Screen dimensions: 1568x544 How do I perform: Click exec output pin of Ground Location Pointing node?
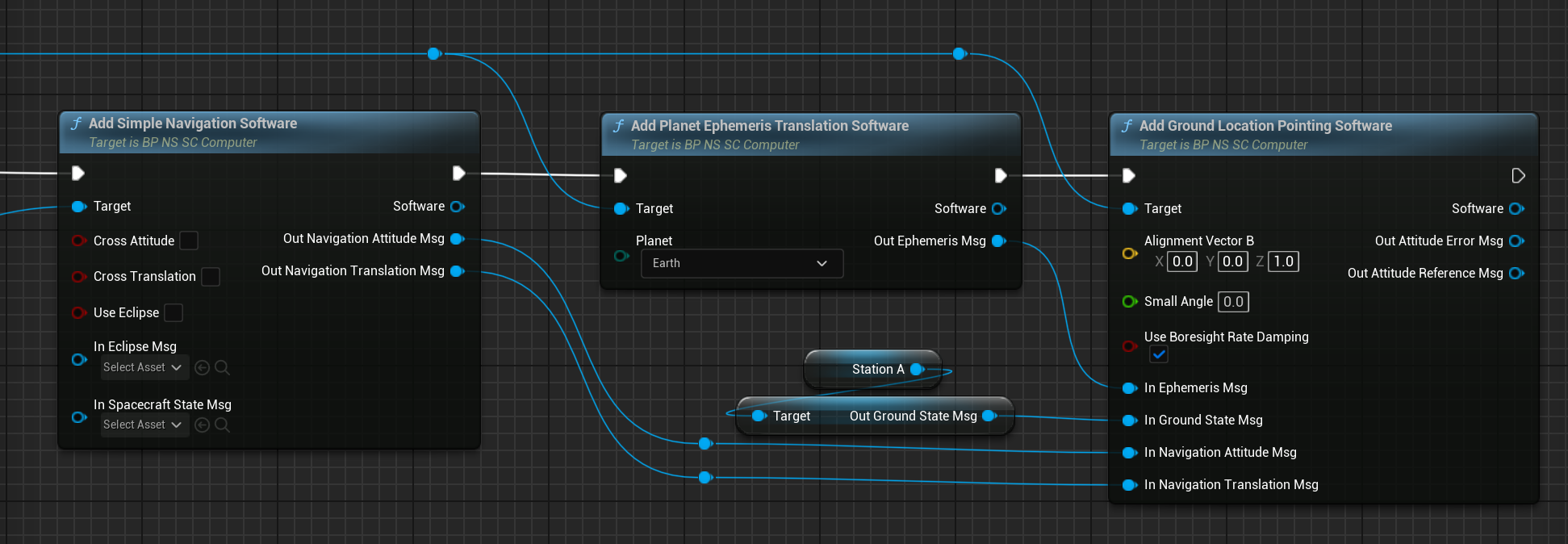pyautogui.click(x=1517, y=176)
